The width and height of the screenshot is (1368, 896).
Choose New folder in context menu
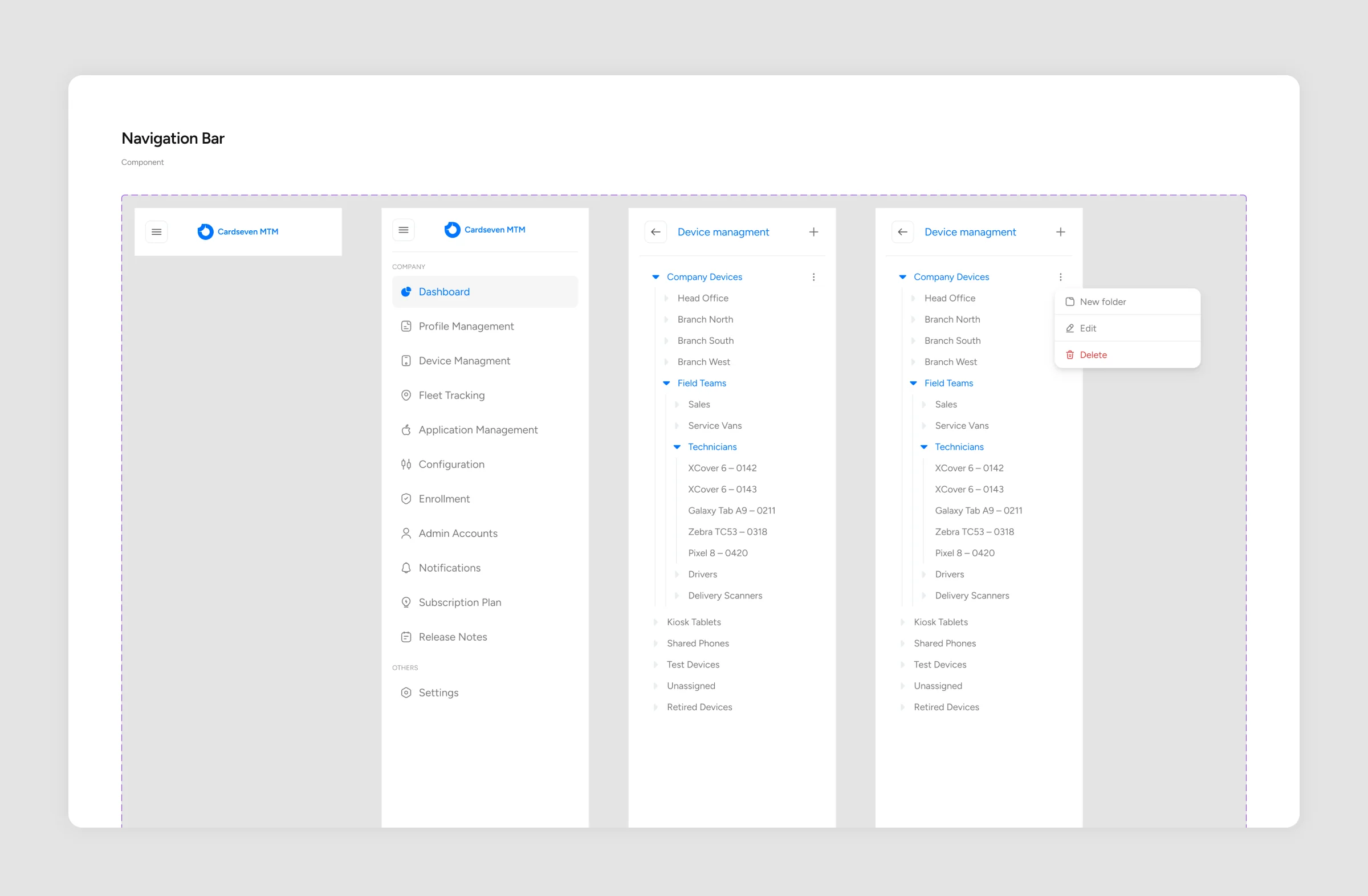1127,302
